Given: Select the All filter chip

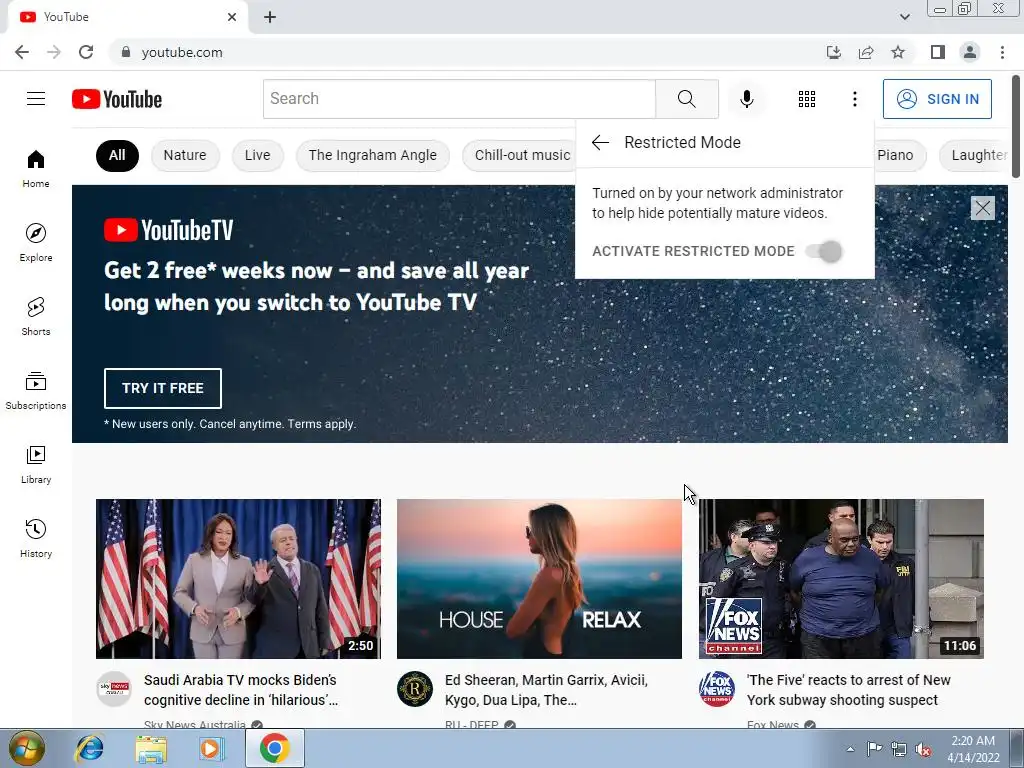Looking at the screenshot, I should tap(117, 155).
